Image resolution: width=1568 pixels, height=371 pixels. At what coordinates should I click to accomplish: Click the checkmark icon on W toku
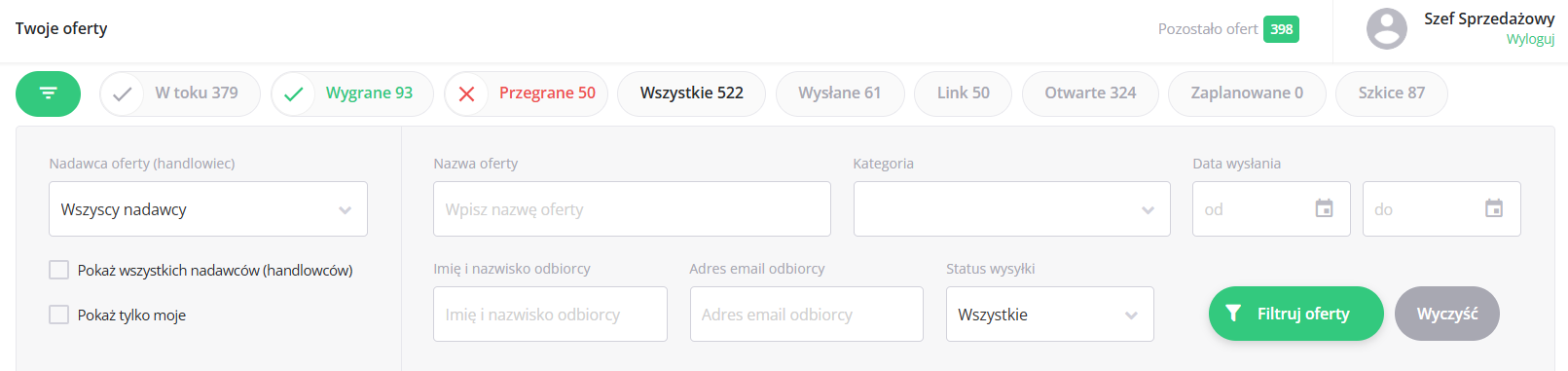click(122, 94)
